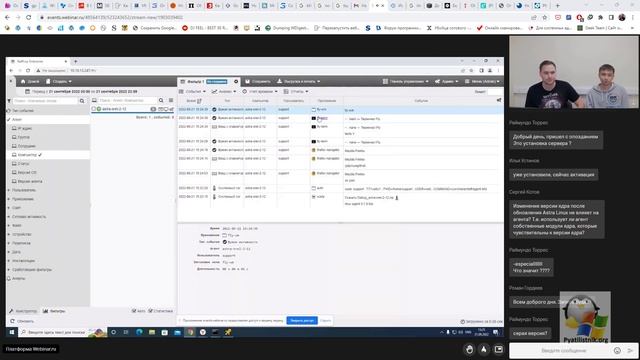The width and height of the screenshot is (640, 360).
Task: Click the share icon at event table corner
Action: pyautogui.click(x=499, y=100)
